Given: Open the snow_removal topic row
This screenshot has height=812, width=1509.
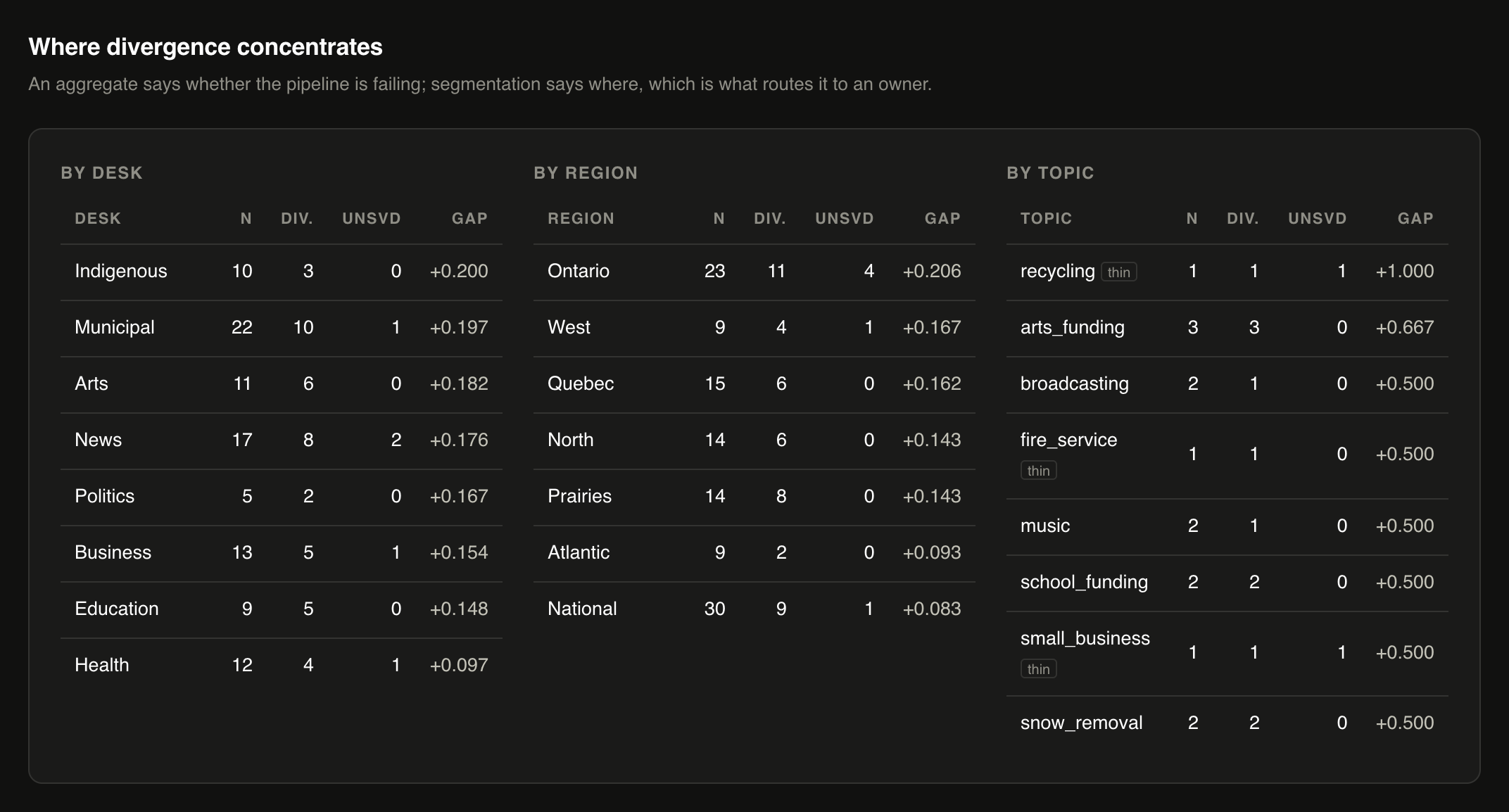Looking at the screenshot, I should pyautogui.click(x=1227, y=723).
